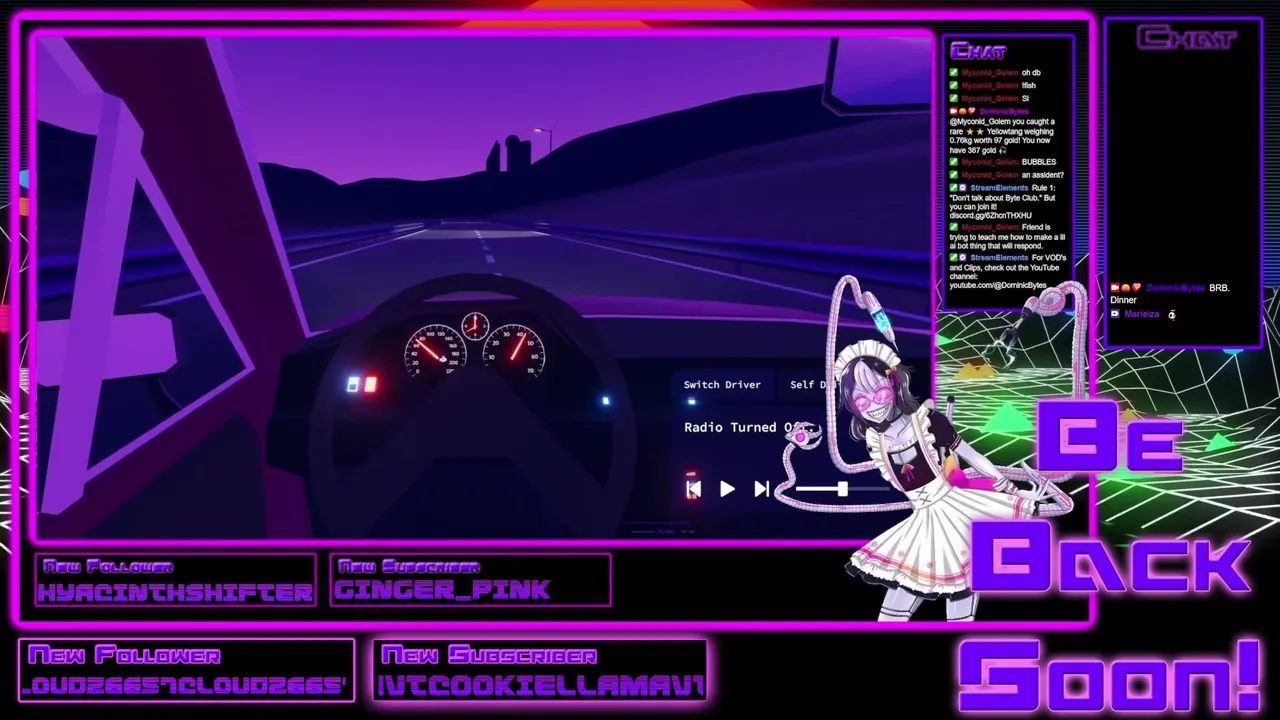Click the youtube.com/@DominicBytes link in chat
The image size is (1280, 720).
[x=998, y=286]
